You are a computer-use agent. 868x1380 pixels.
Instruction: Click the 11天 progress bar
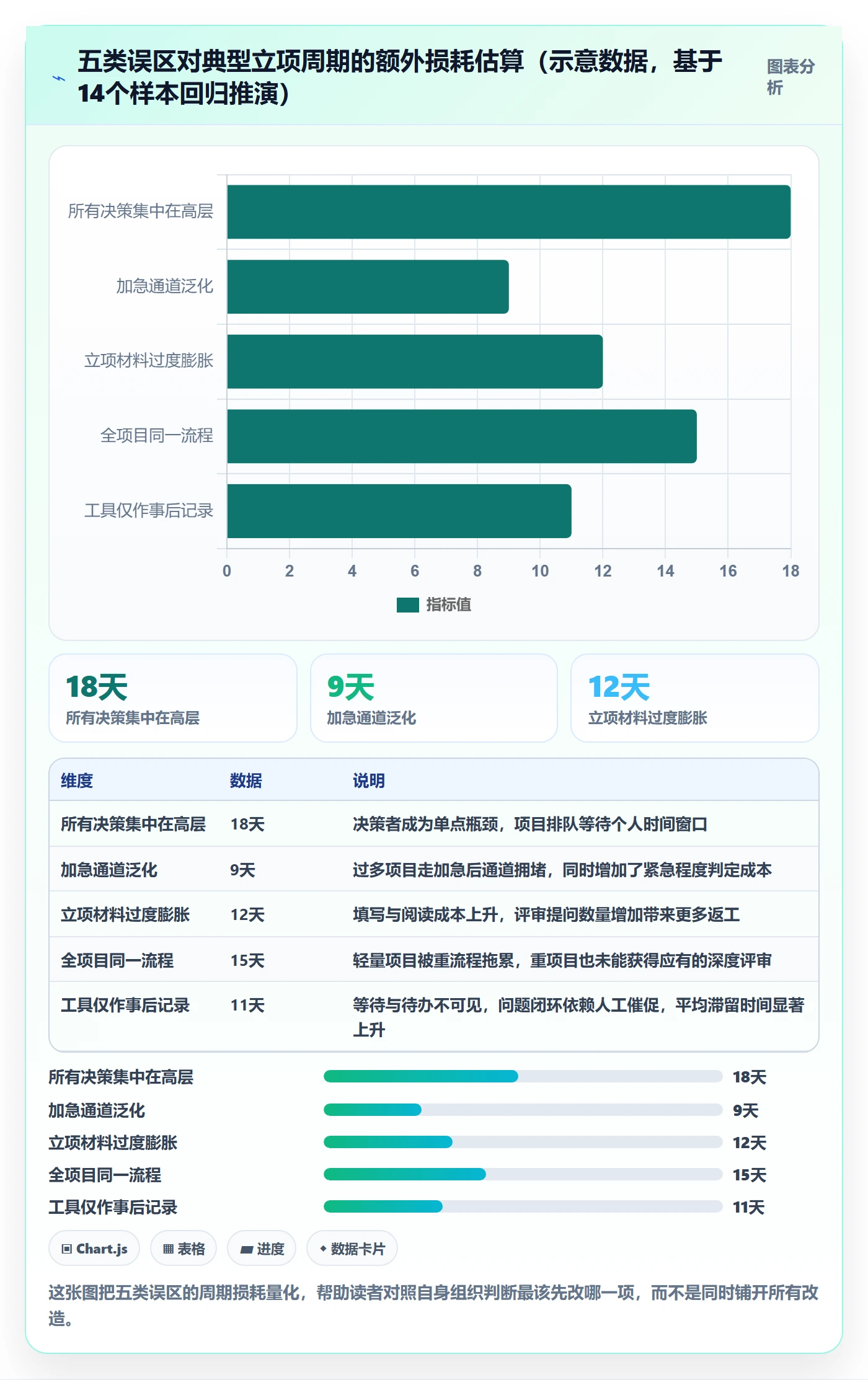523,1206
